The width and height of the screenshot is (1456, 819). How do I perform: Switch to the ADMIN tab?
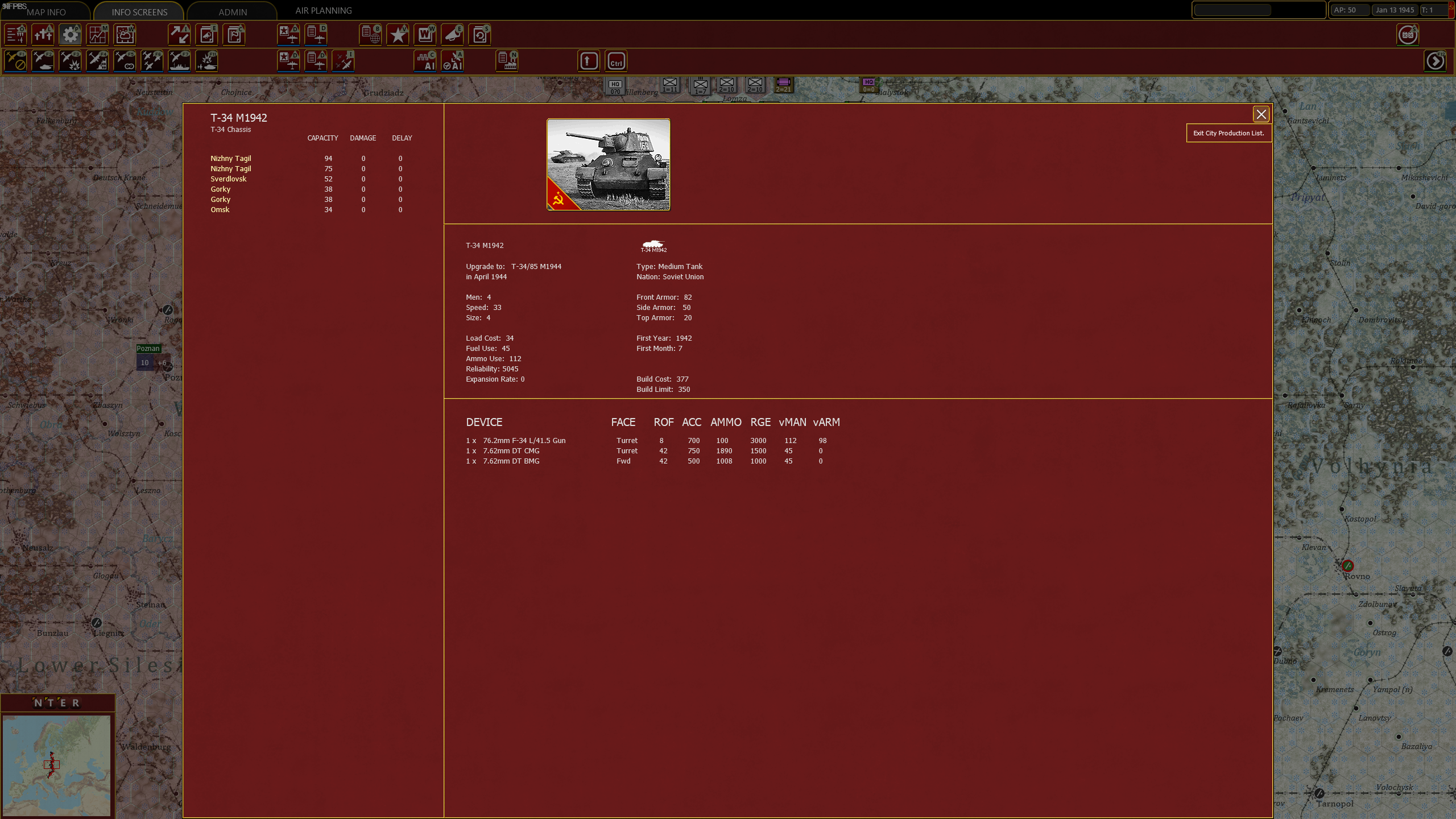point(233,12)
